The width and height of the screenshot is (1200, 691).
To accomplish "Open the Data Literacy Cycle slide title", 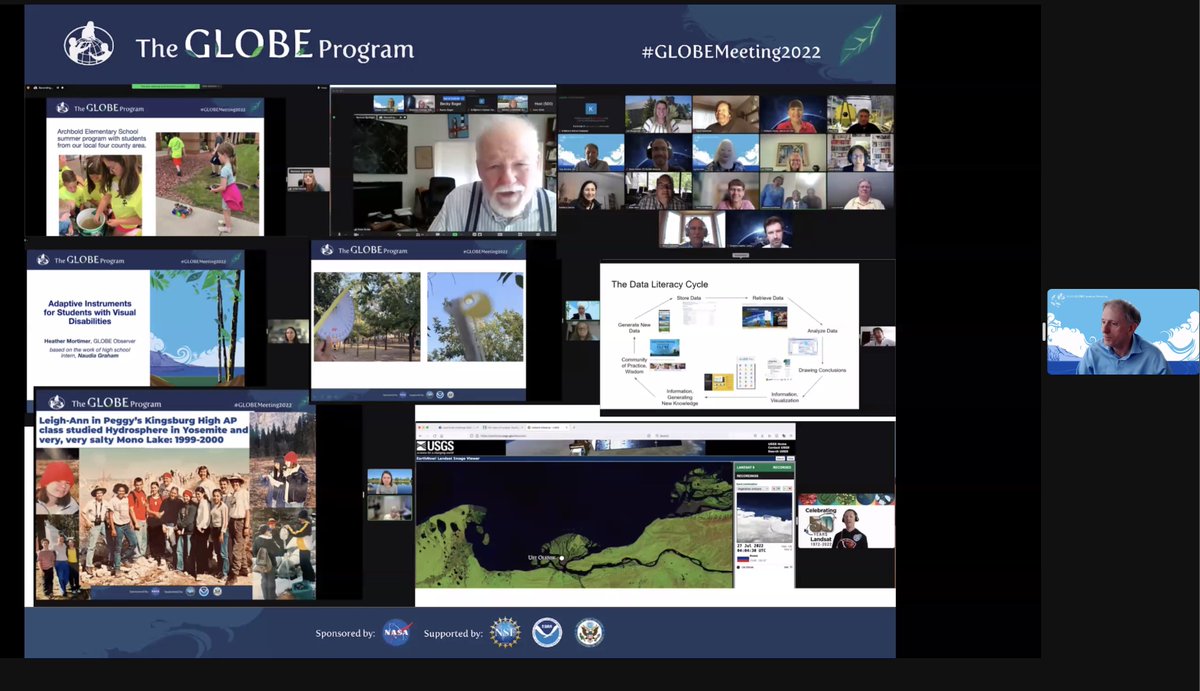I will [659, 285].
